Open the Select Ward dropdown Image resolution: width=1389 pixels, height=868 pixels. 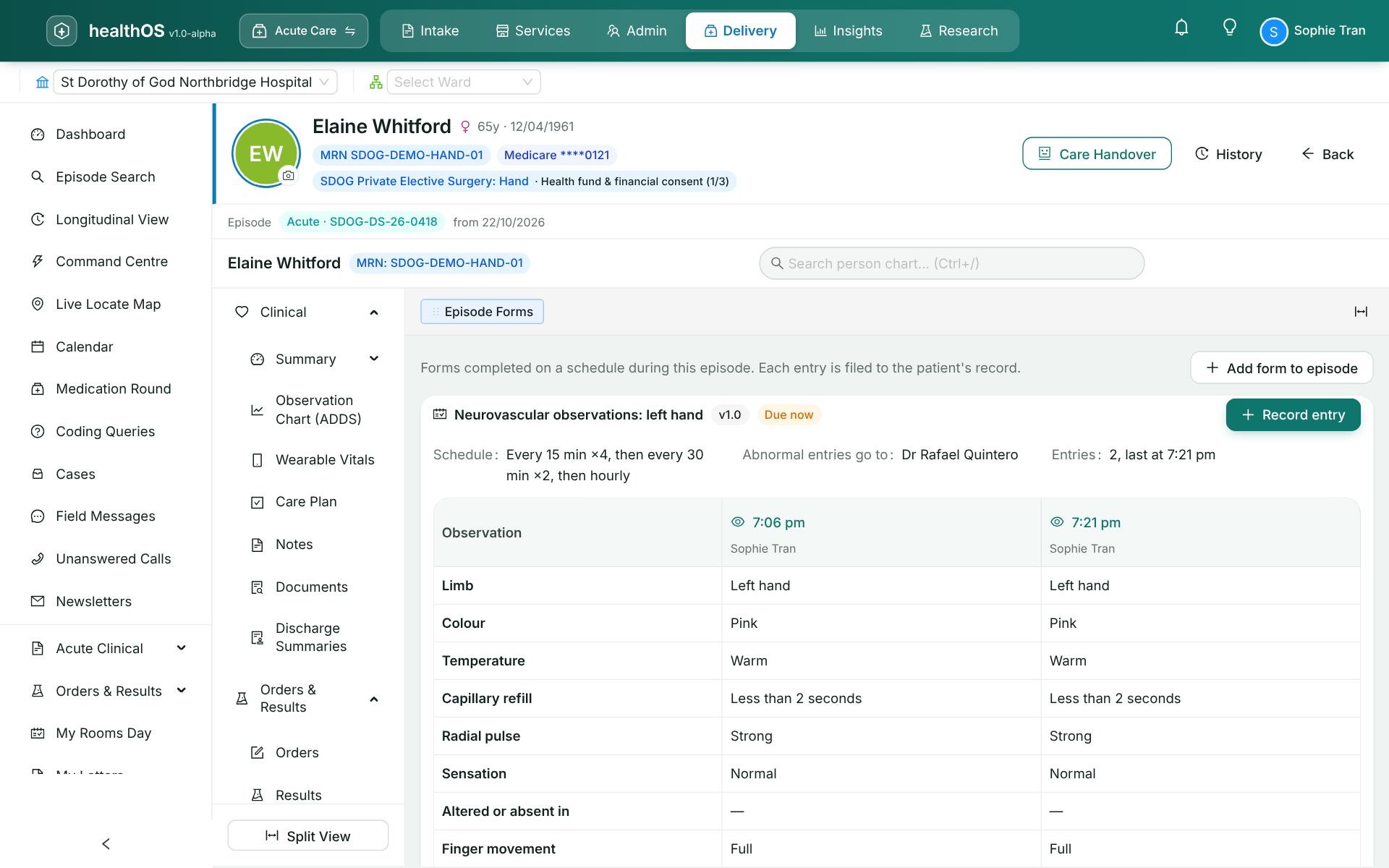tap(464, 82)
